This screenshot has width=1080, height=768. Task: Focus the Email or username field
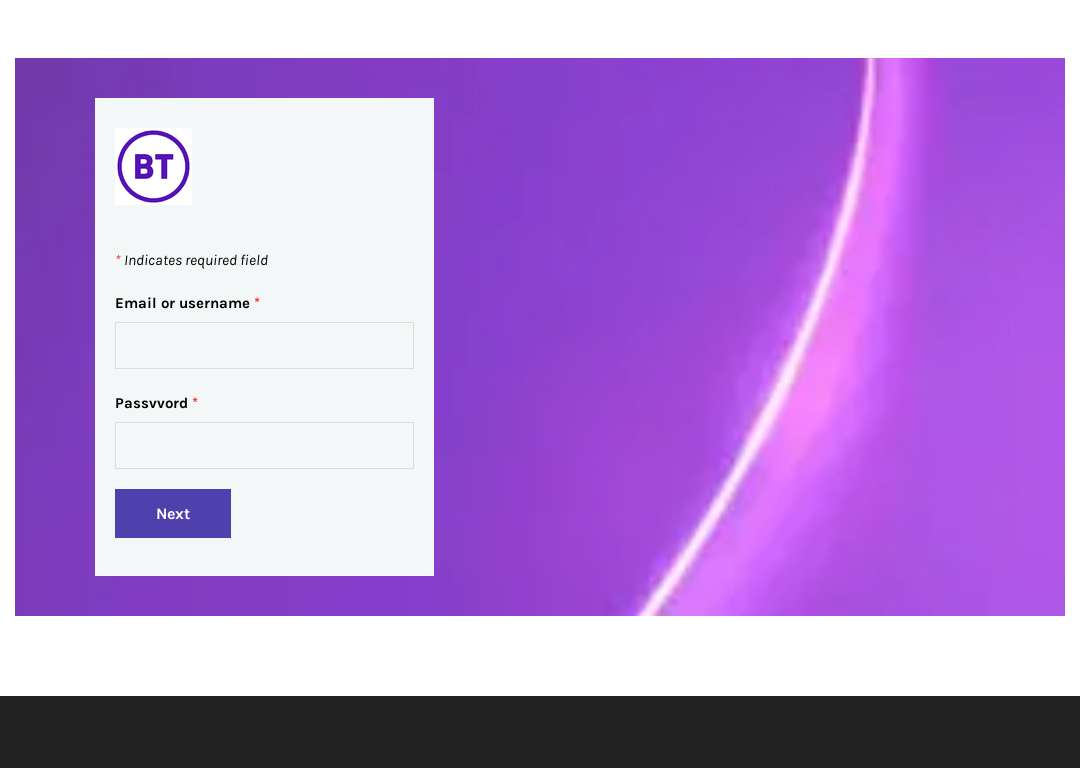264,346
